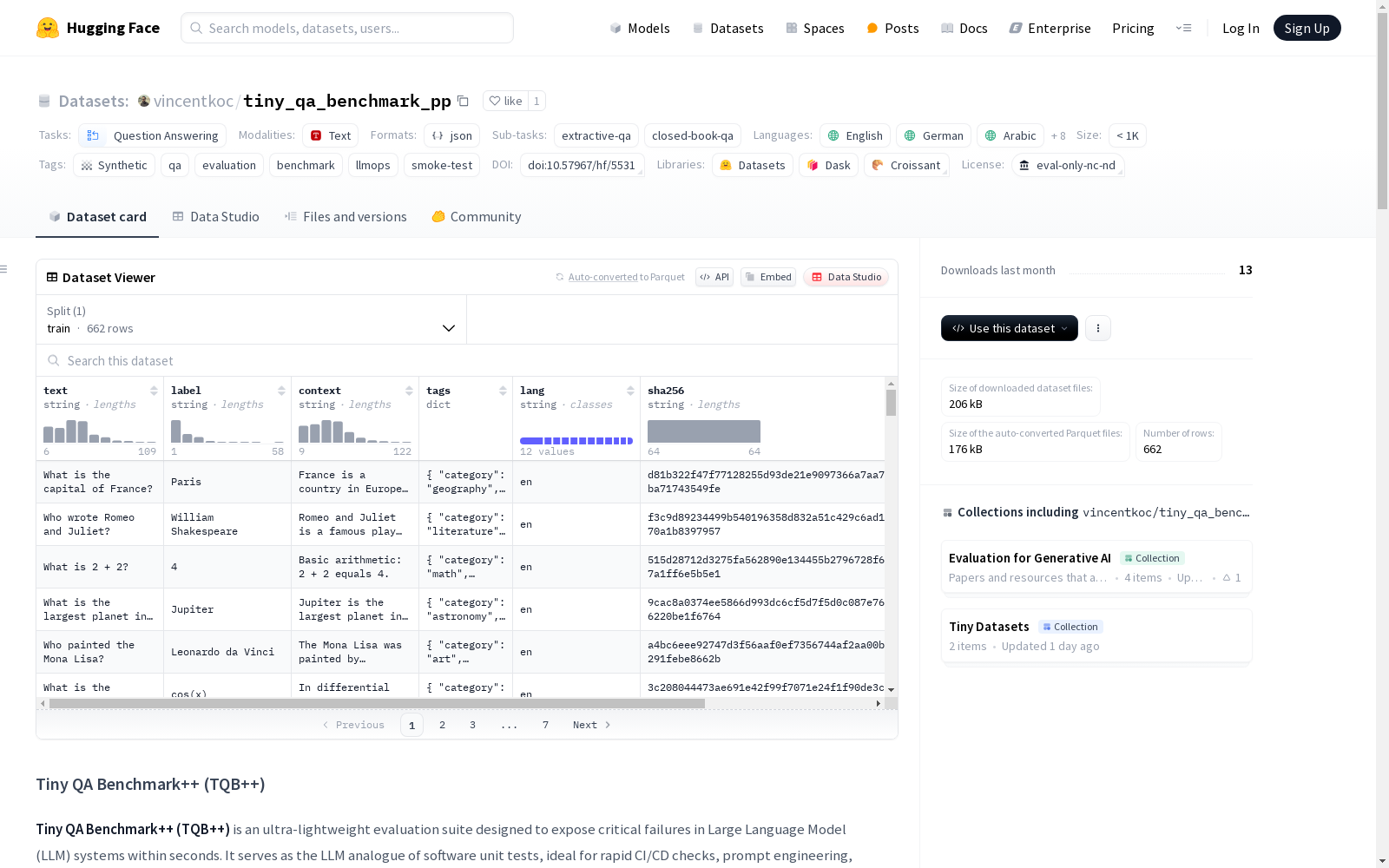Follow the Auto-converted link
Screen dimensions: 1389x868
pos(602,277)
